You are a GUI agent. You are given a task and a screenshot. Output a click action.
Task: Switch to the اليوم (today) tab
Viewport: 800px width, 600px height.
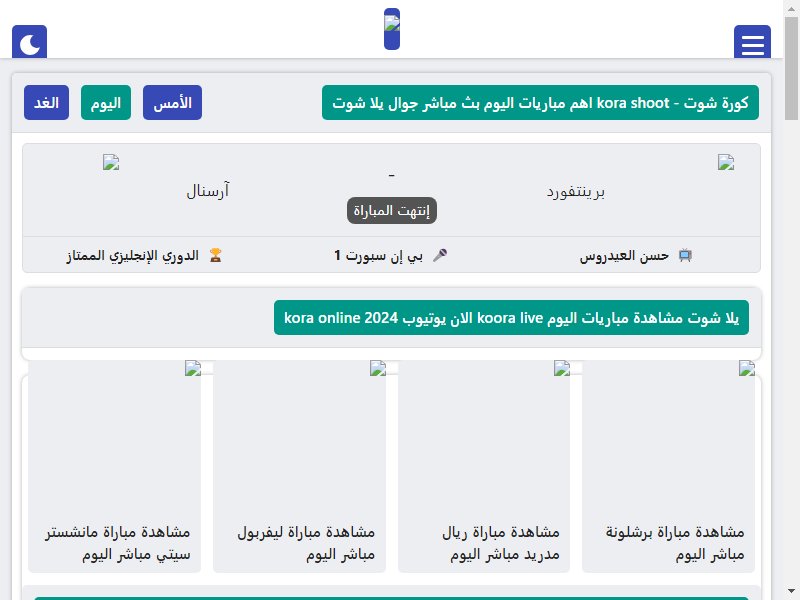coord(106,103)
